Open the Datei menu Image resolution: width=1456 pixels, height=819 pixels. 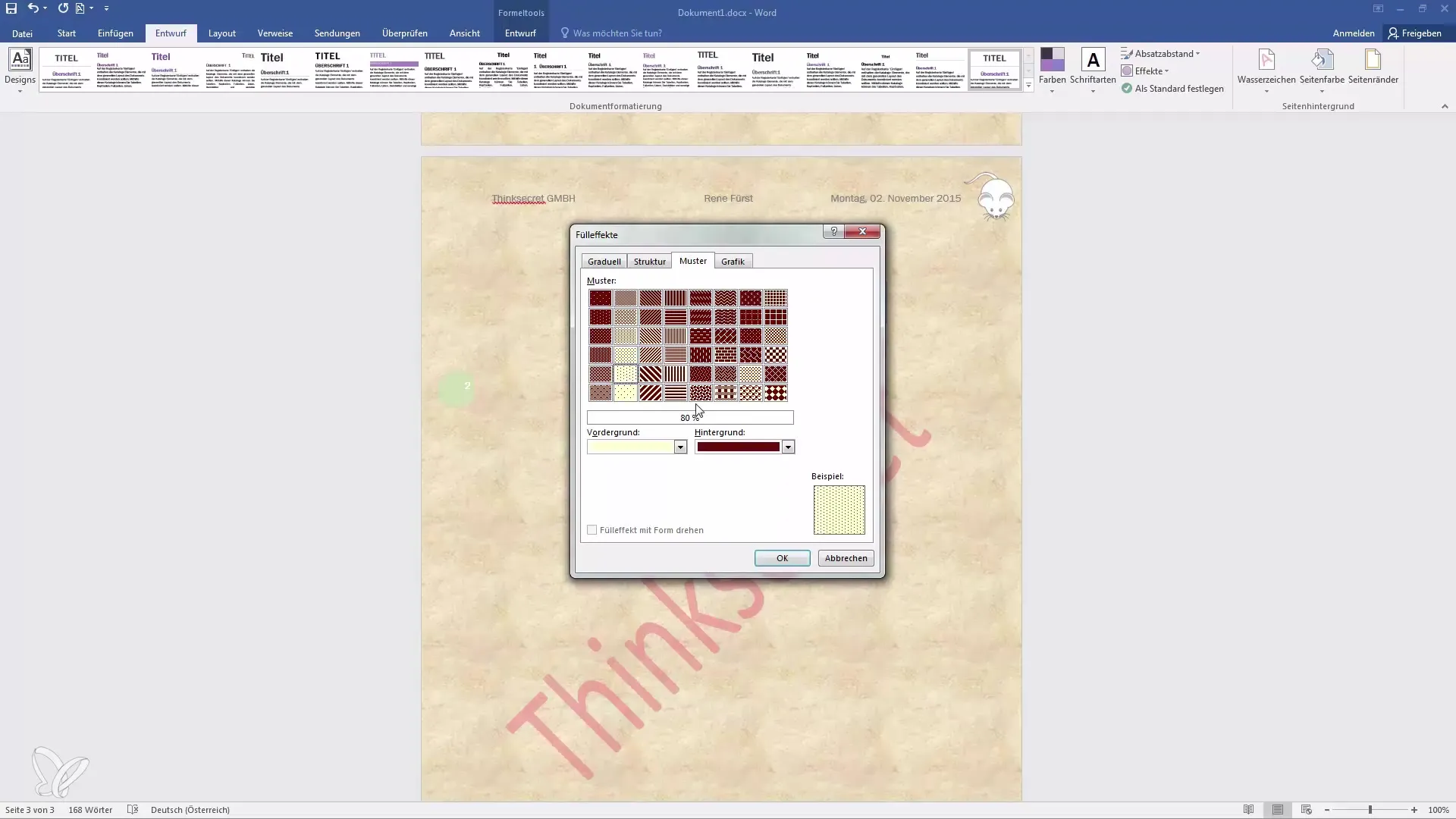[22, 33]
